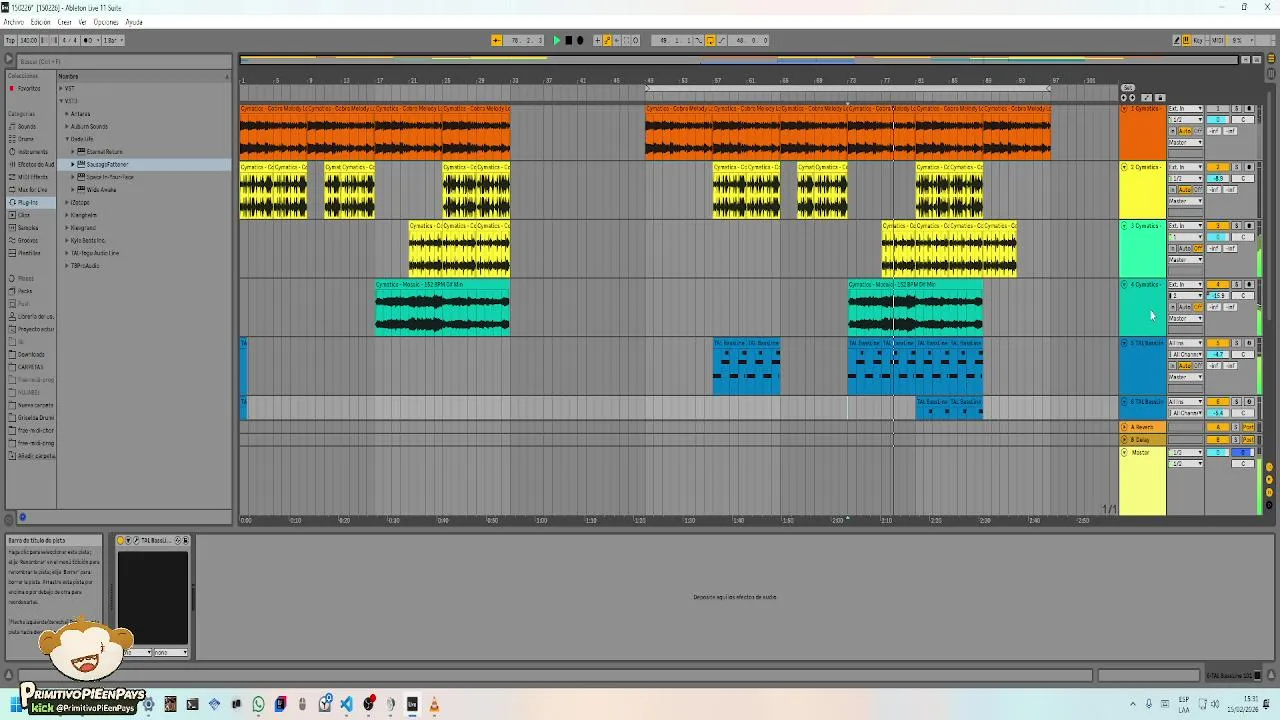This screenshot has width=1280, height=720.
Task: Open the Crear menu
Action: 65,22
